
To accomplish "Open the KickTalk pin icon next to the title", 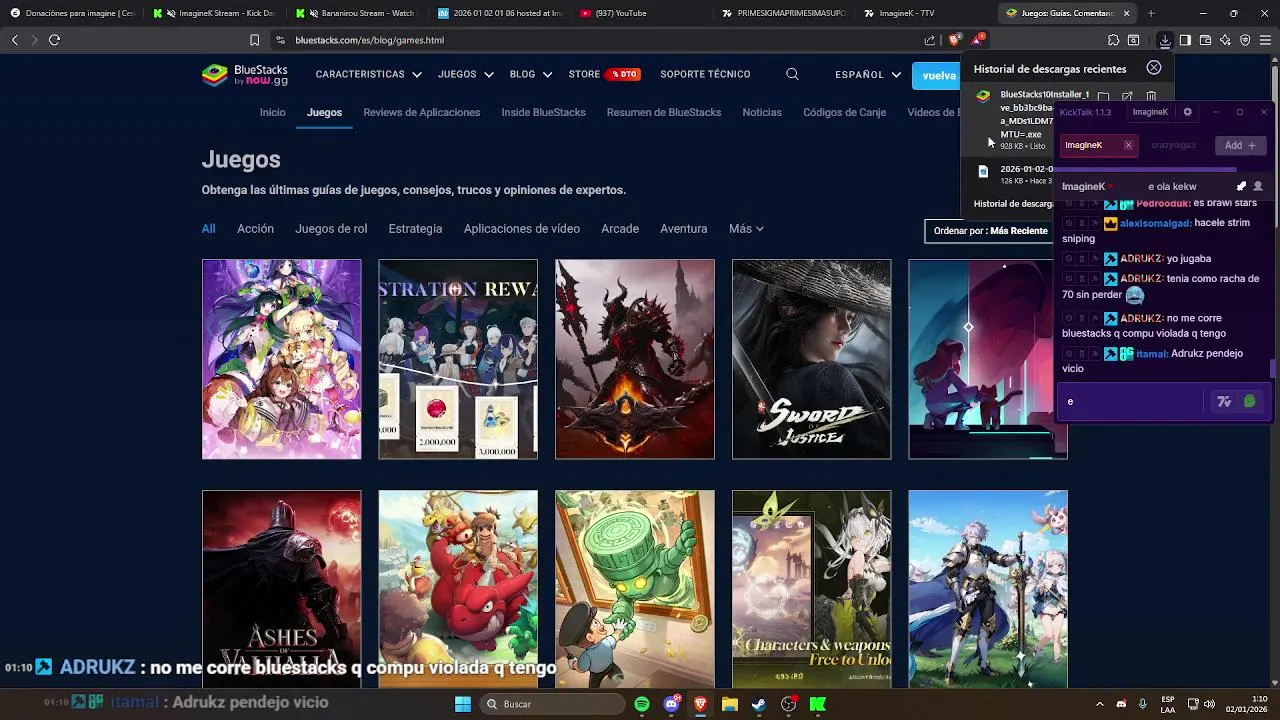I will [1241, 186].
